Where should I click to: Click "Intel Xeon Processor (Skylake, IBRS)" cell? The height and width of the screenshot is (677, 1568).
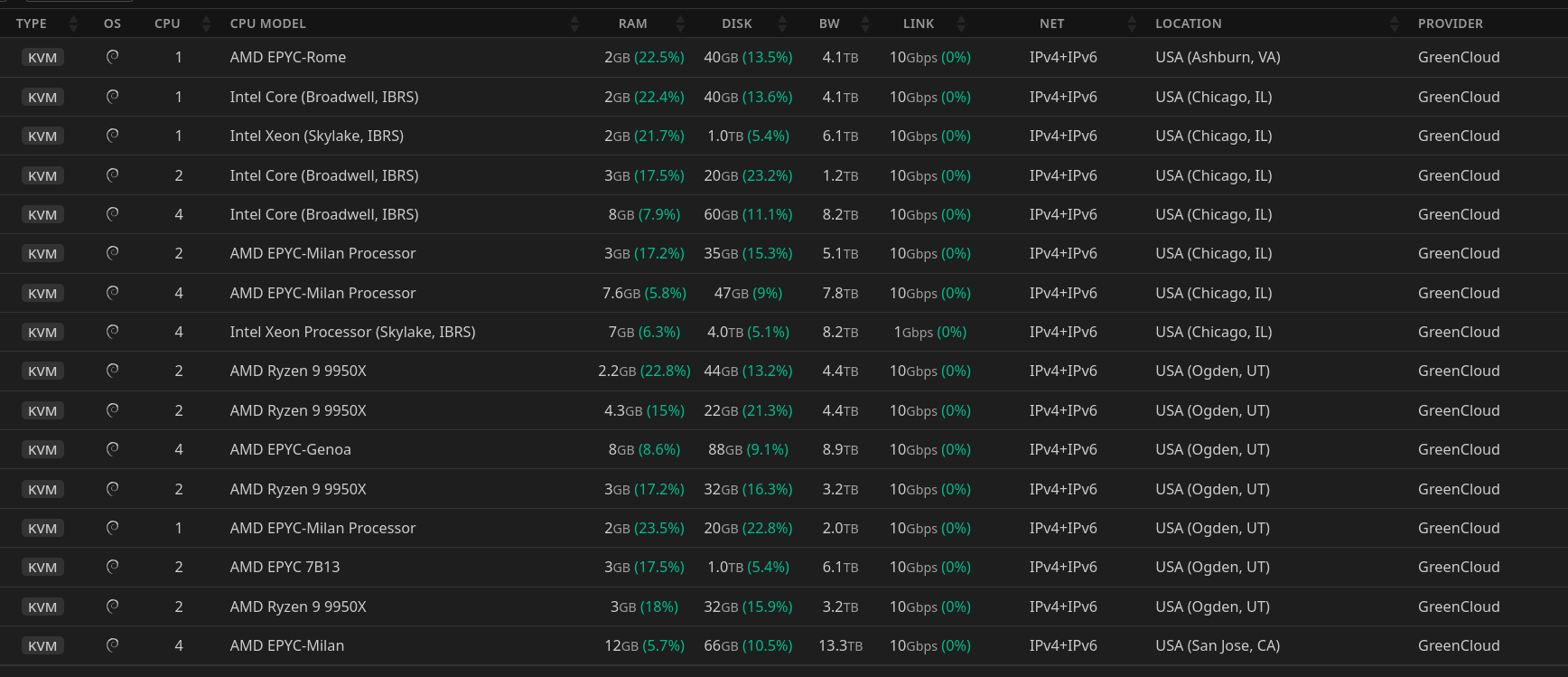[352, 332]
